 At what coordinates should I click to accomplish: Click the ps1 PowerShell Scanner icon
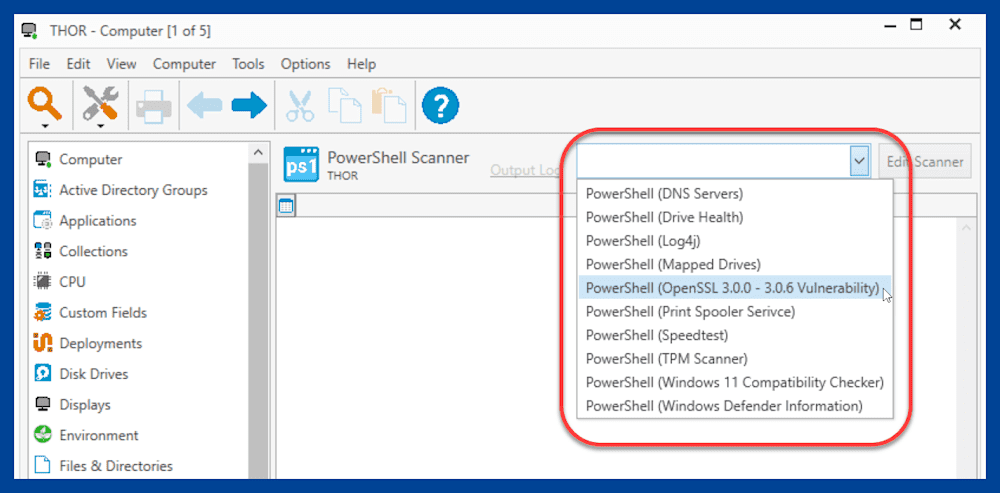(300, 164)
